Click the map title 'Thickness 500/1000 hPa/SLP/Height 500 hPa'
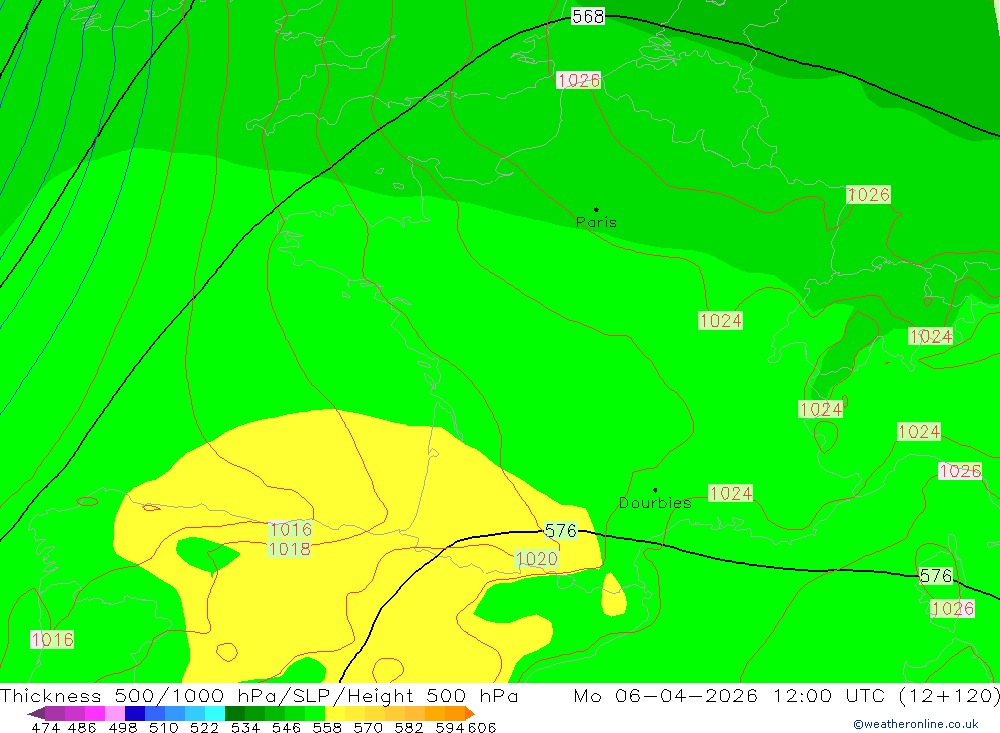This screenshot has height=733, width=1000. coord(259,695)
